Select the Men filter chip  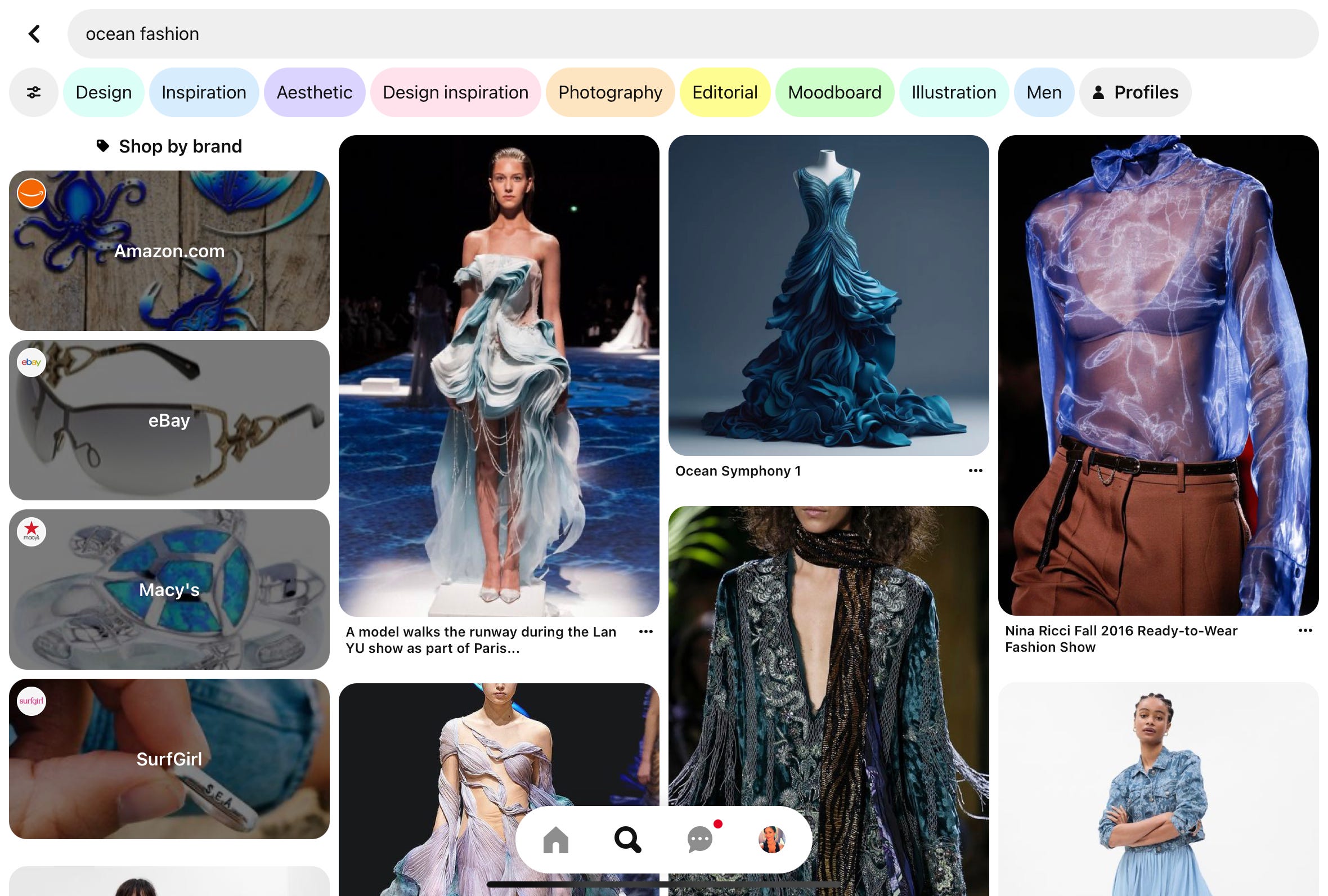(1044, 92)
